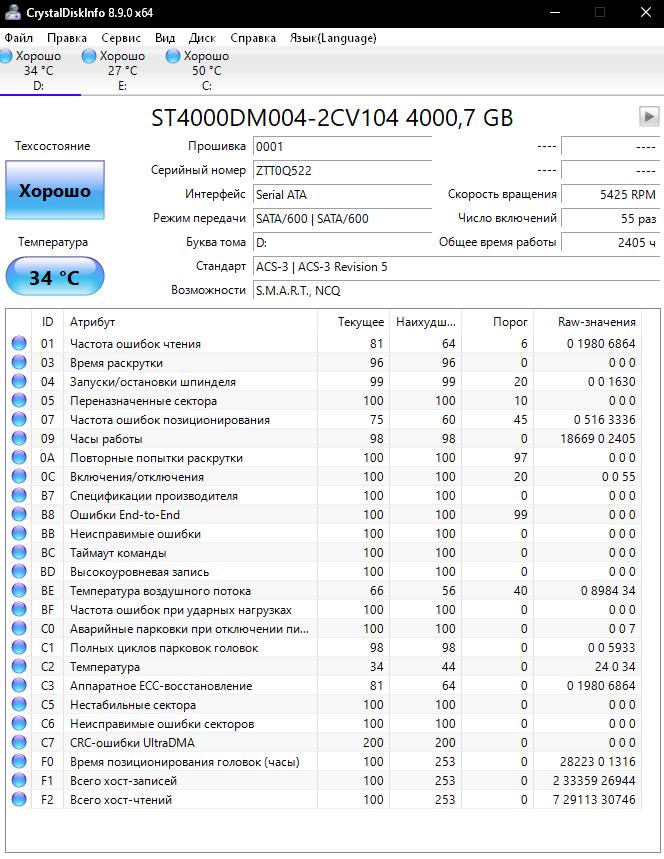Open the Язык(Language) menu
This screenshot has height=859, width=664.
(333, 38)
